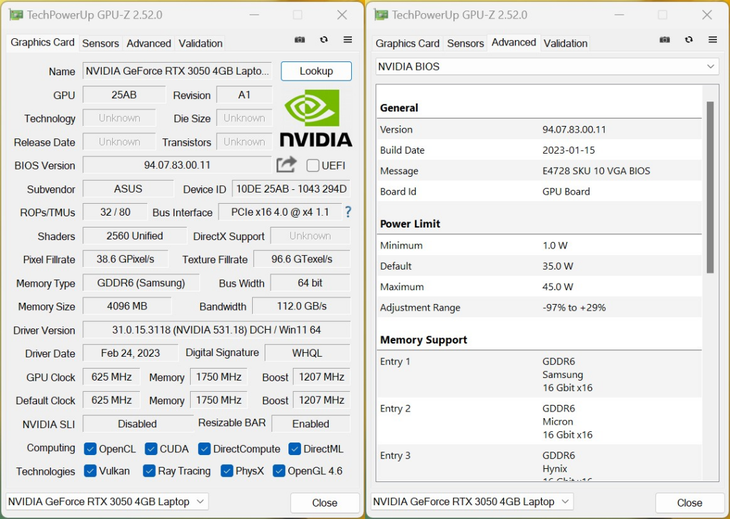Click Board Id value GPU Board
Screen dimensions: 730x519
coord(566,191)
